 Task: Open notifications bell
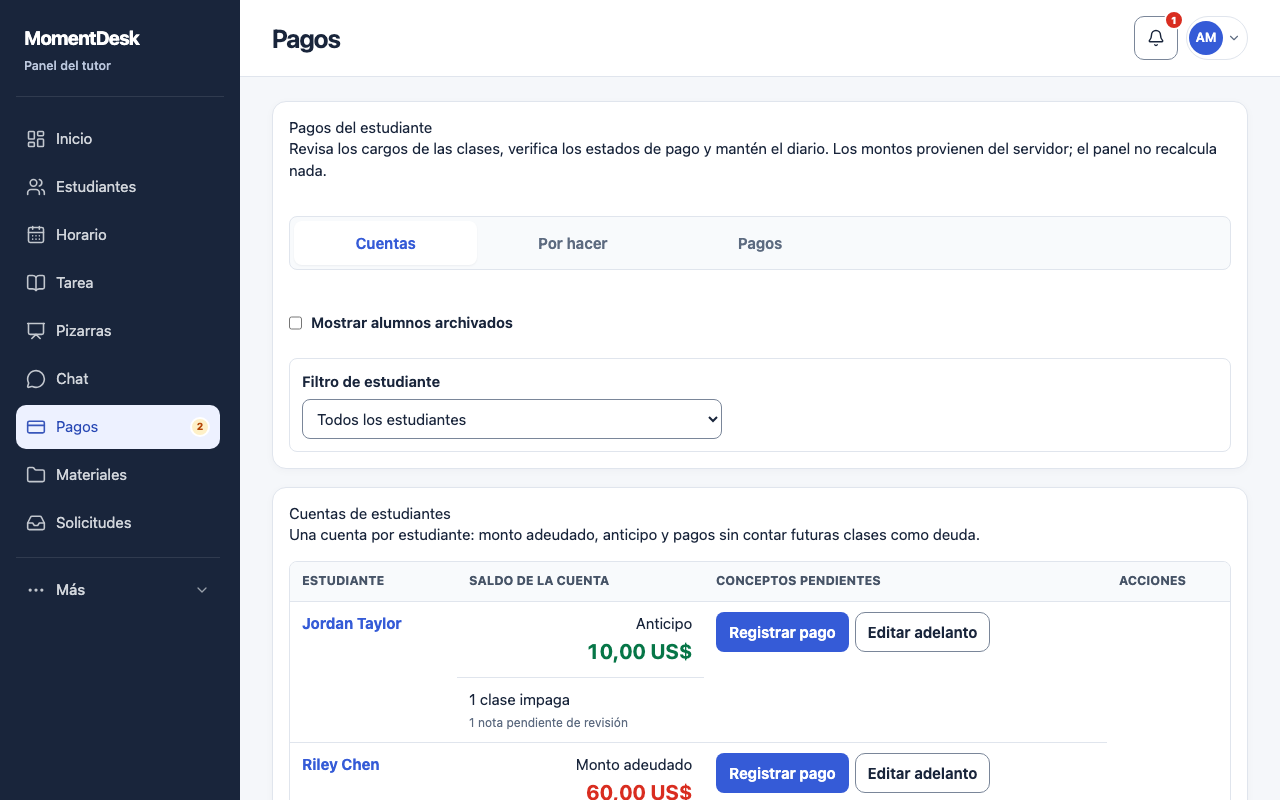click(1156, 38)
